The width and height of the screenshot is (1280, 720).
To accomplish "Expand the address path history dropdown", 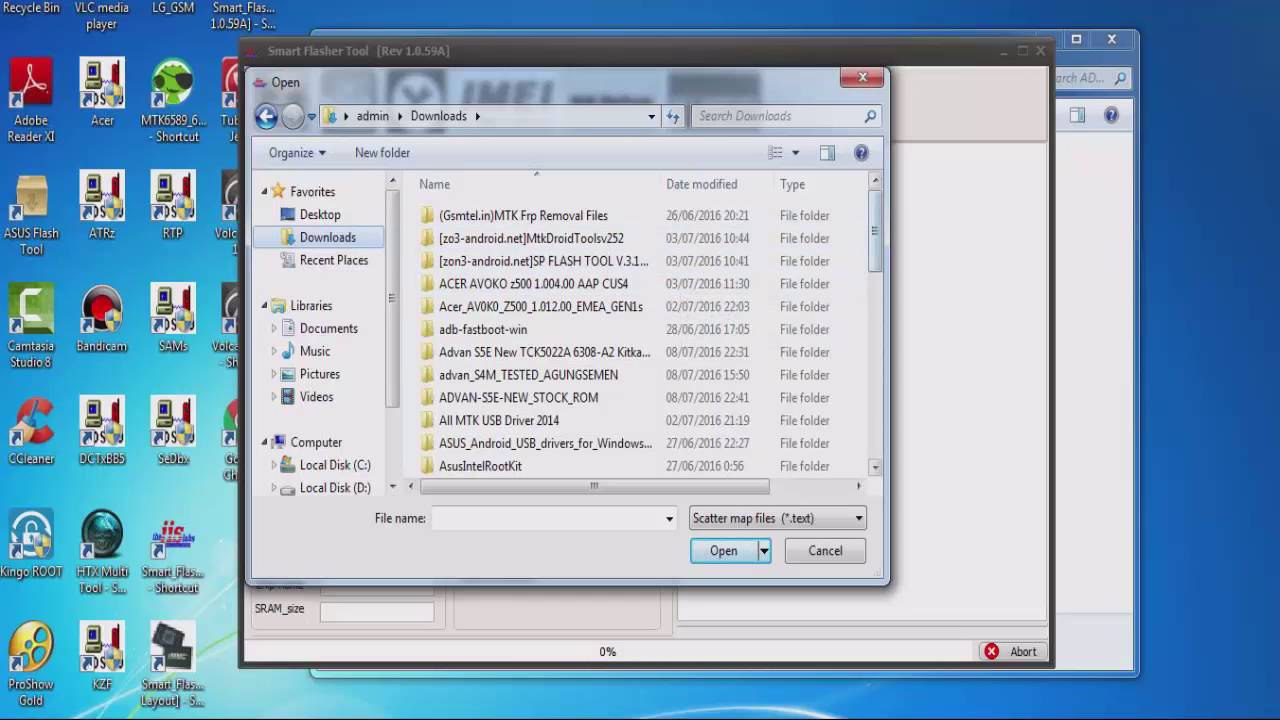I will click(651, 116).
